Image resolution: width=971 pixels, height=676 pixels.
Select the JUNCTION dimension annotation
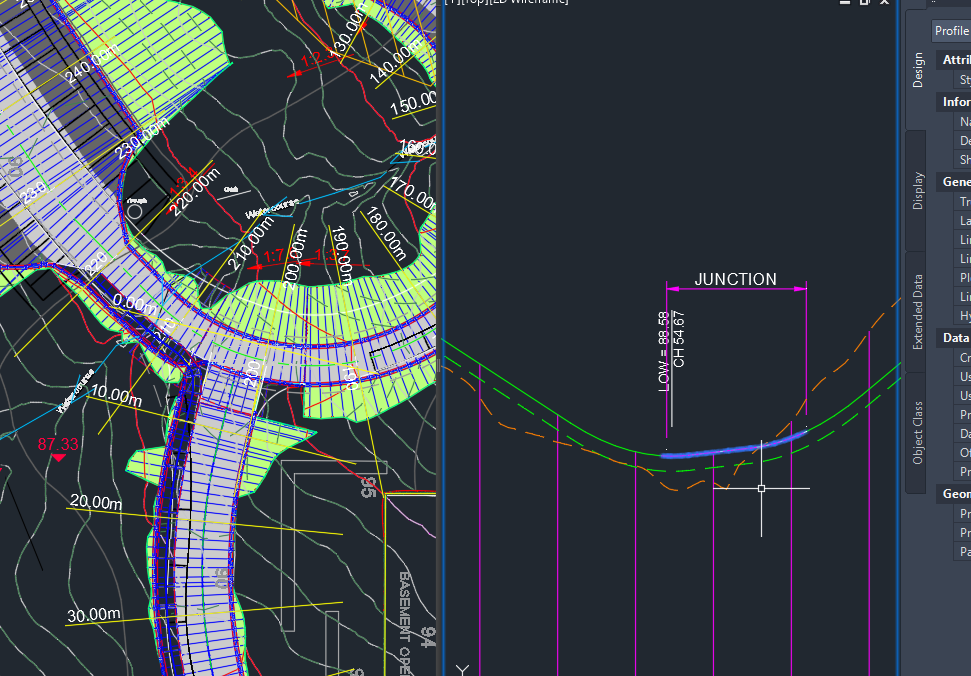(735, 279)
